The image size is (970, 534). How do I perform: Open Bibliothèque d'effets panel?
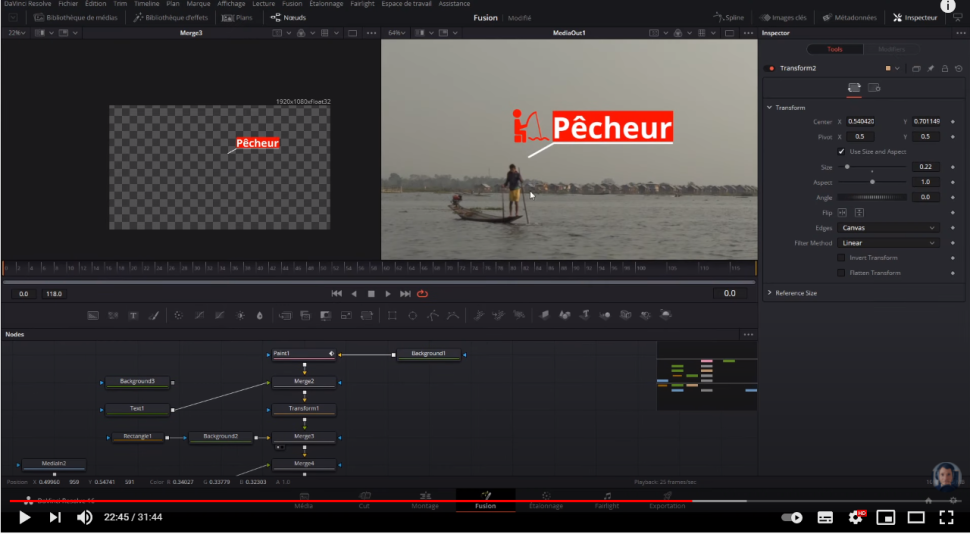[171, 18]
